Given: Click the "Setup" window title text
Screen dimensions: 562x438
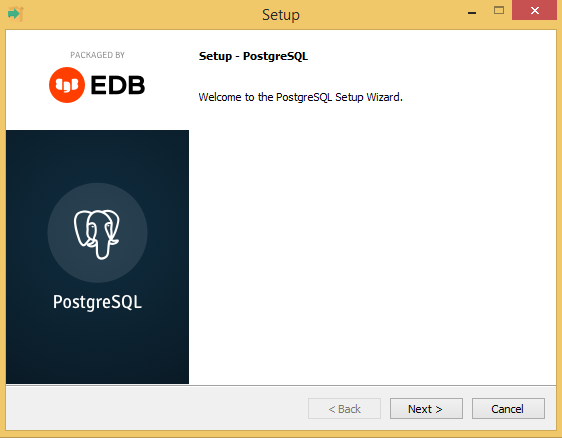Looking at the screenshot, I should (x=281, y=15).
